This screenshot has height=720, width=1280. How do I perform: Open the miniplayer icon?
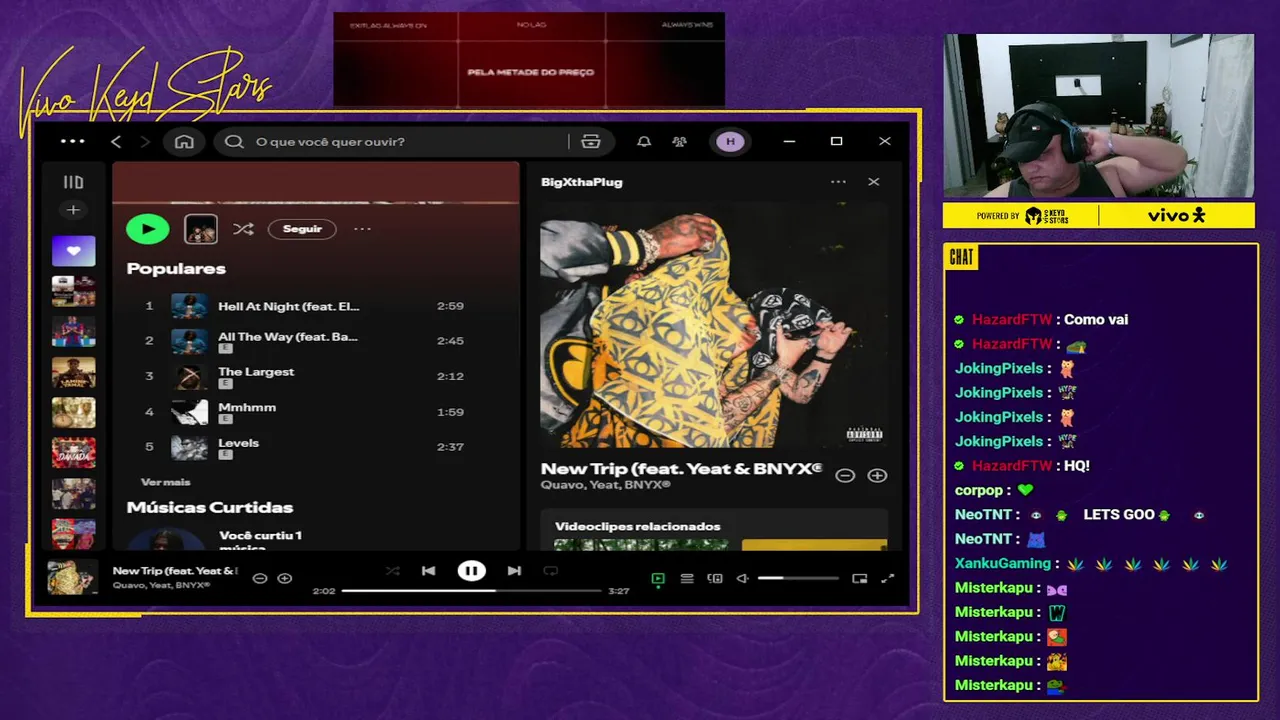point(859,578)
